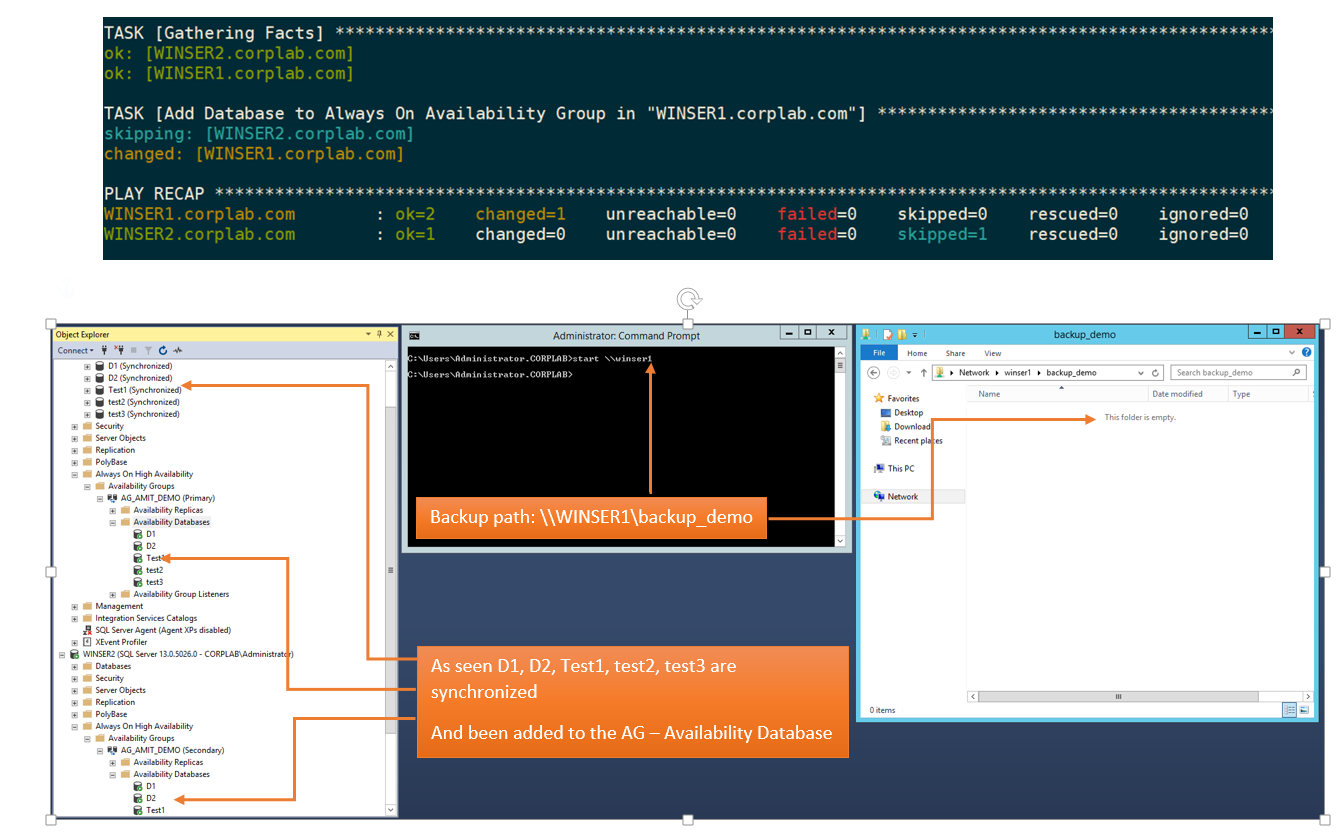Click the Filter funnel icon in Object Explorer
This screenshot has height=837, width=1342.
pyautogui.click(x=148, y=350)
